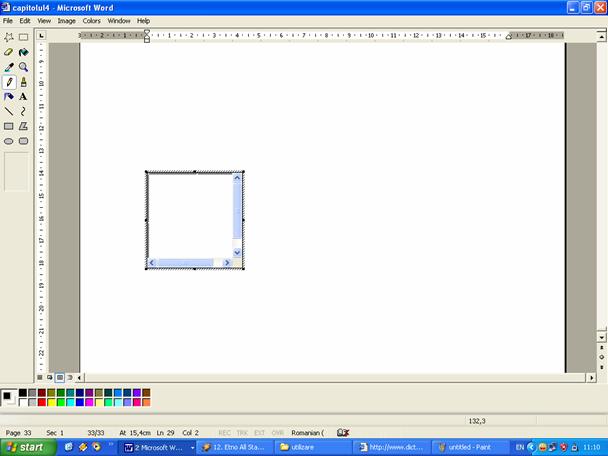Open the Colors menu
The height and width of the screenshot is (456, 608).
(x=91, y=20)
